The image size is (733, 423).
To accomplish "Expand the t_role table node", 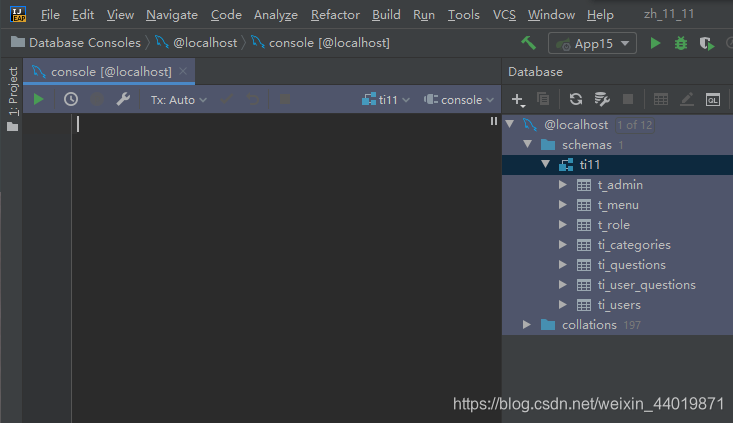I will (563, 225).
